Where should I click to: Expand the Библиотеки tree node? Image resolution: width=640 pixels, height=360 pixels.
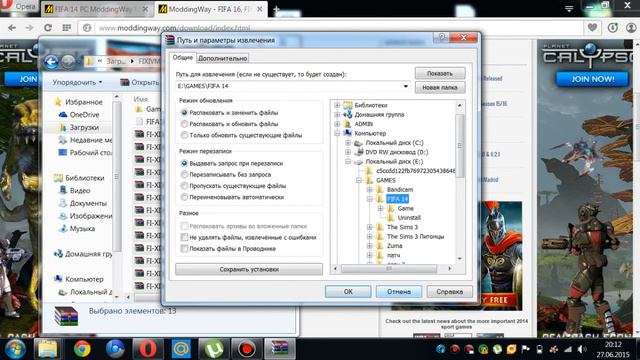pos(337,105)
